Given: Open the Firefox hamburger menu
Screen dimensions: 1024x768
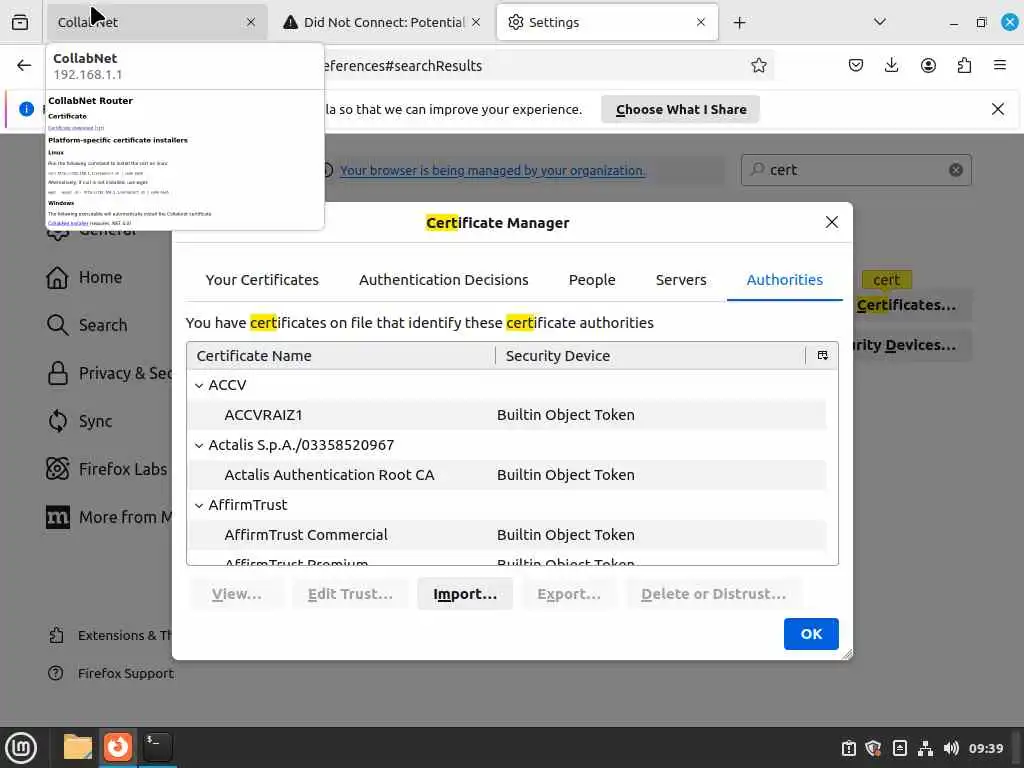Looking at the screenshot, I should click(x=999, y=65).
